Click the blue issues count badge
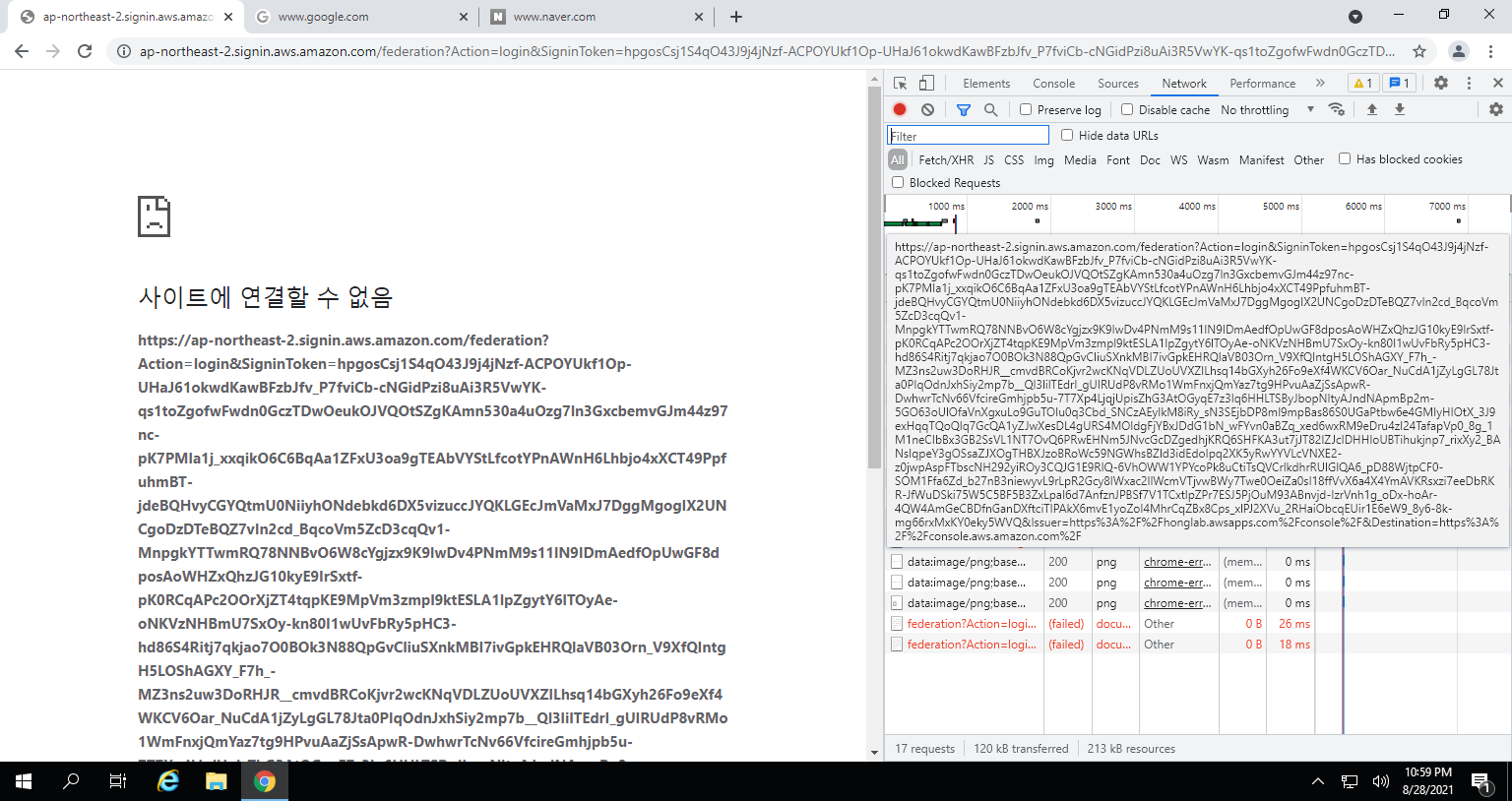Screen dimensions: 1512x801 click(1399, 84)
